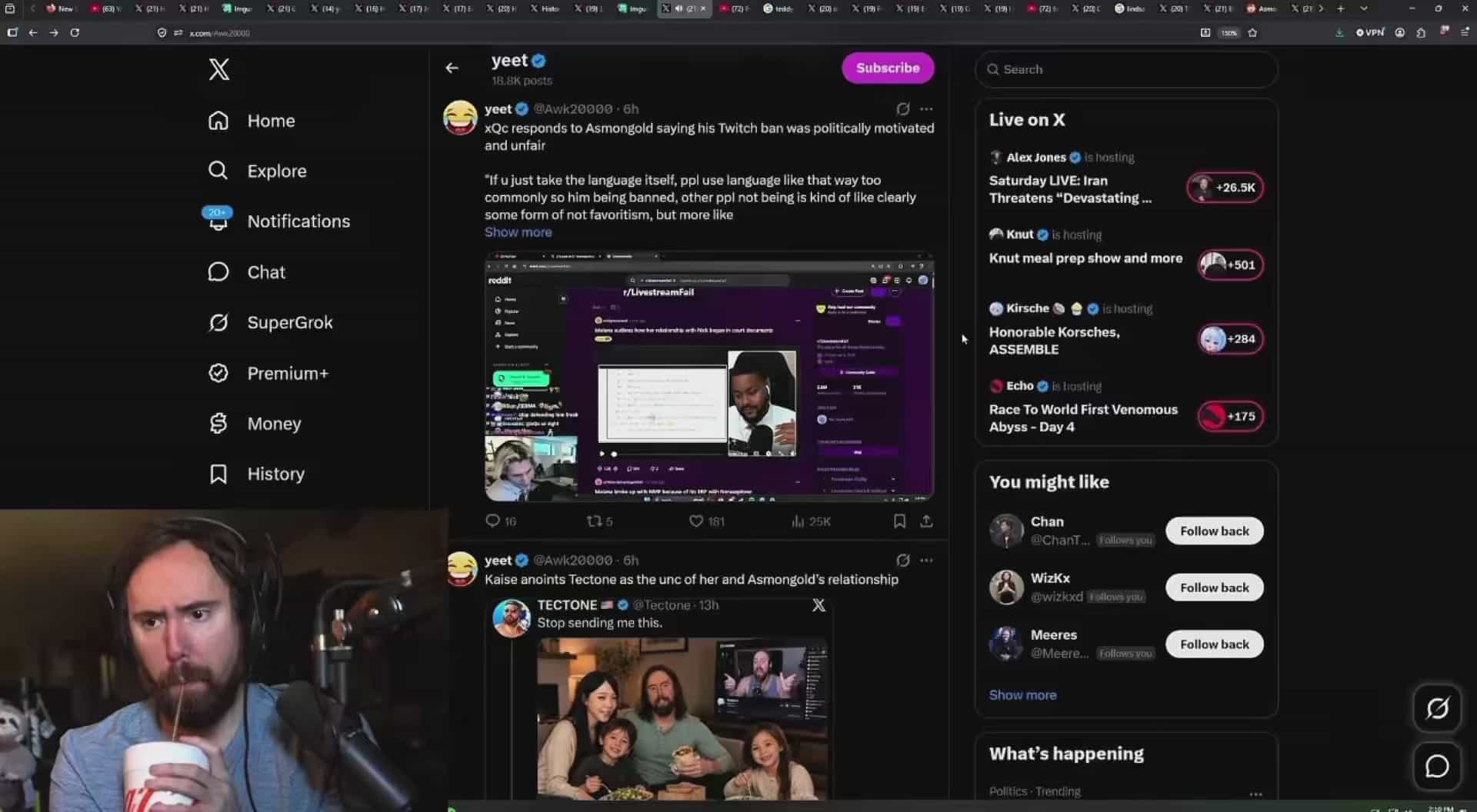Viewport: 1477px width, 812px height.
Task: Open a new browser tab with the plus icon
Action: (1341, 8)
